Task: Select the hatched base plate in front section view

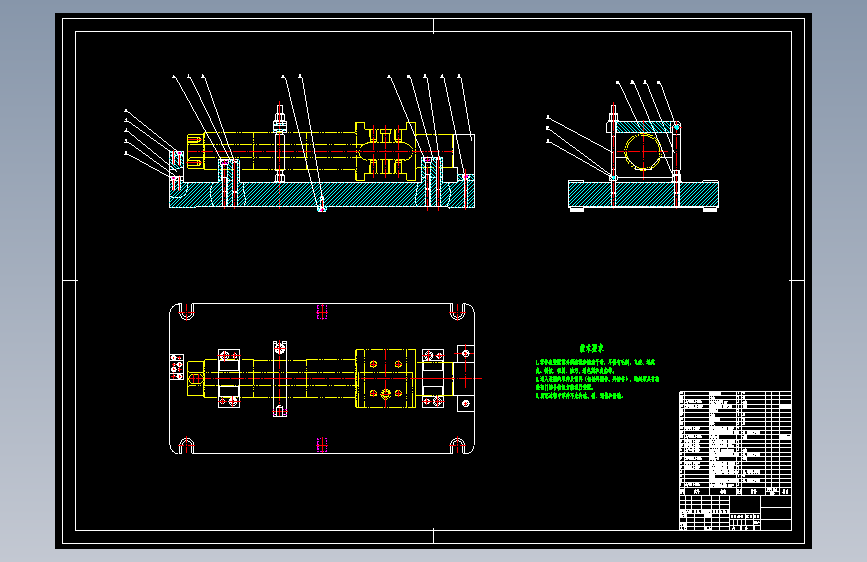Action: [x=322, y=195]
